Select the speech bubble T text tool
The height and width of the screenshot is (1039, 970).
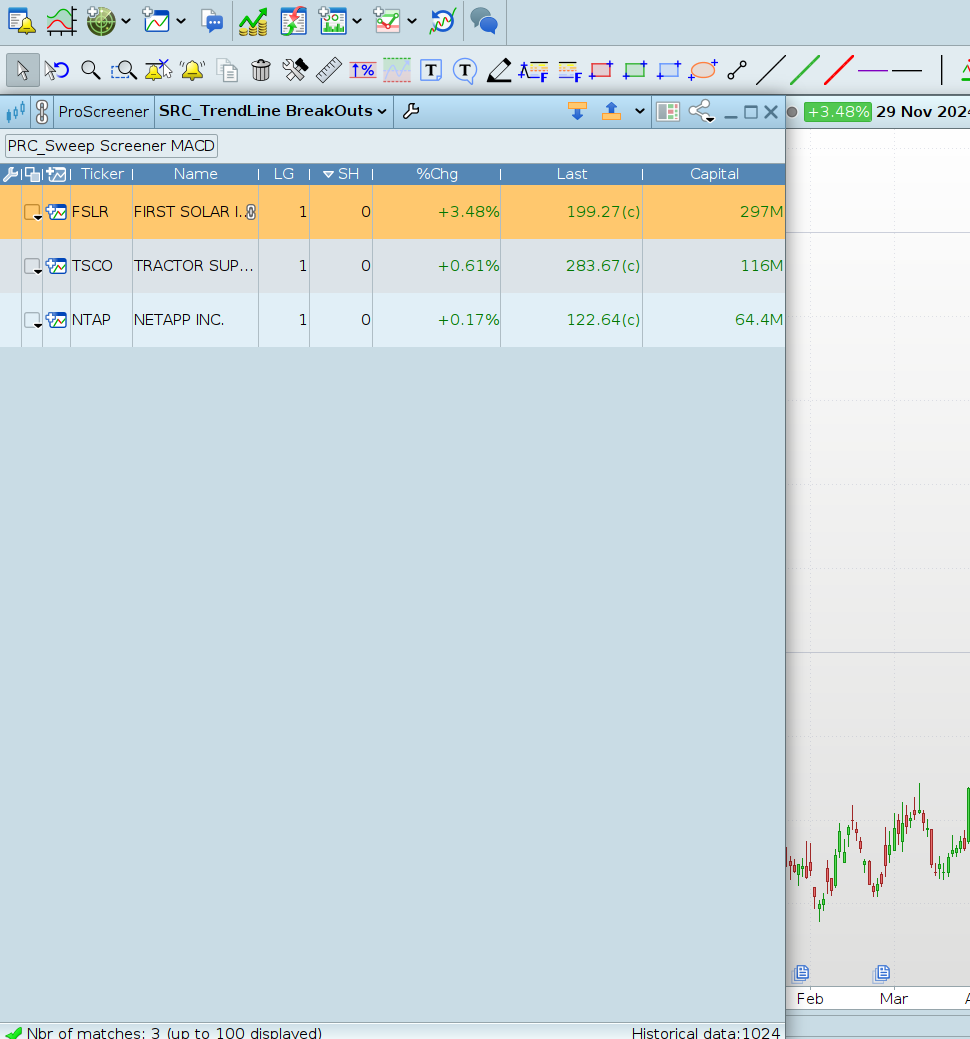[x=465, y=70]
